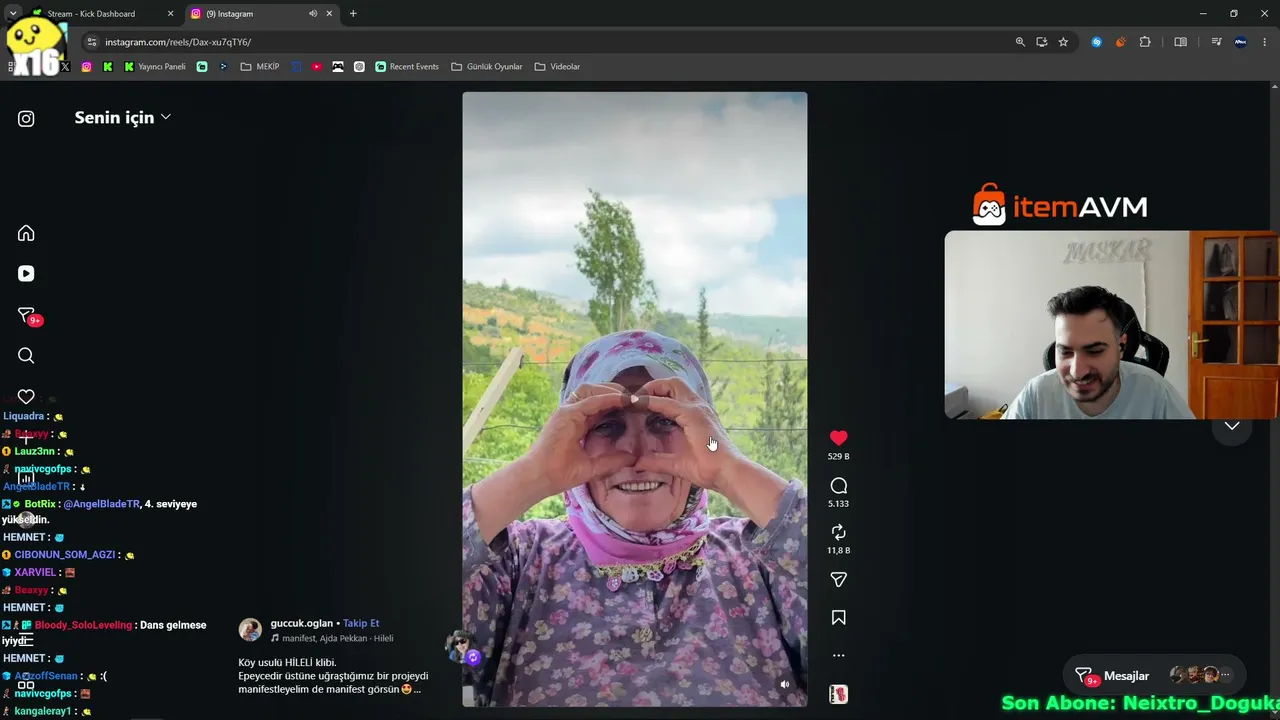The height and width of the screenshot is (720, 1280).
Task: Open the reposter avatar beside the reel
Action: tap(461, 646)
